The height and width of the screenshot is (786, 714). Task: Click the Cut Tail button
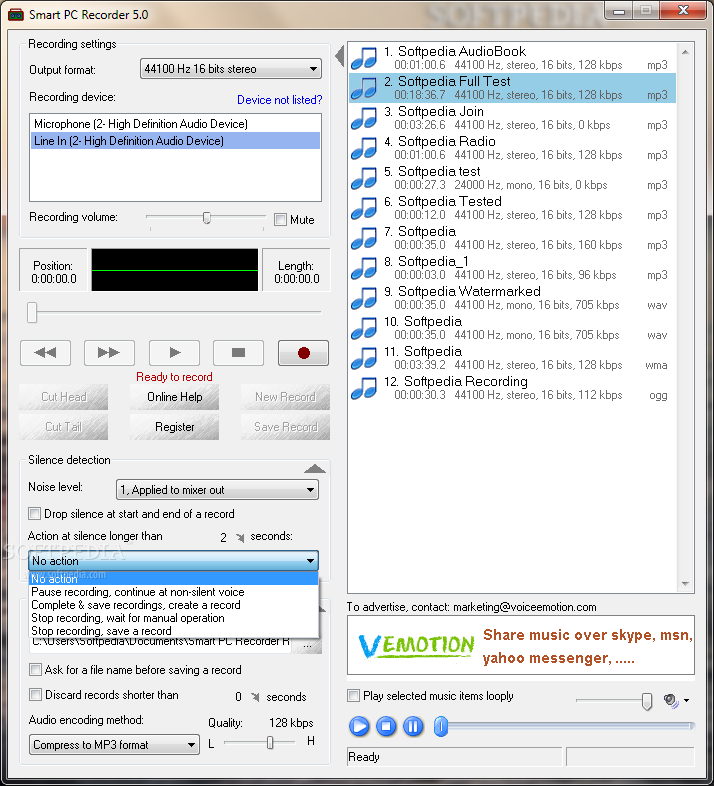coord(64,427)
